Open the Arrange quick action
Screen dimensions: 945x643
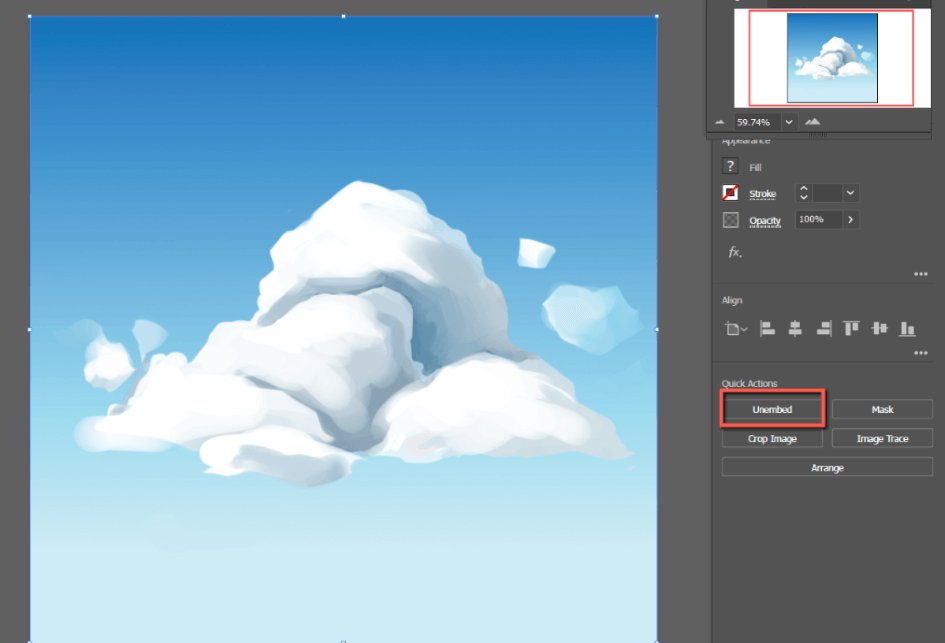(827, 467)
